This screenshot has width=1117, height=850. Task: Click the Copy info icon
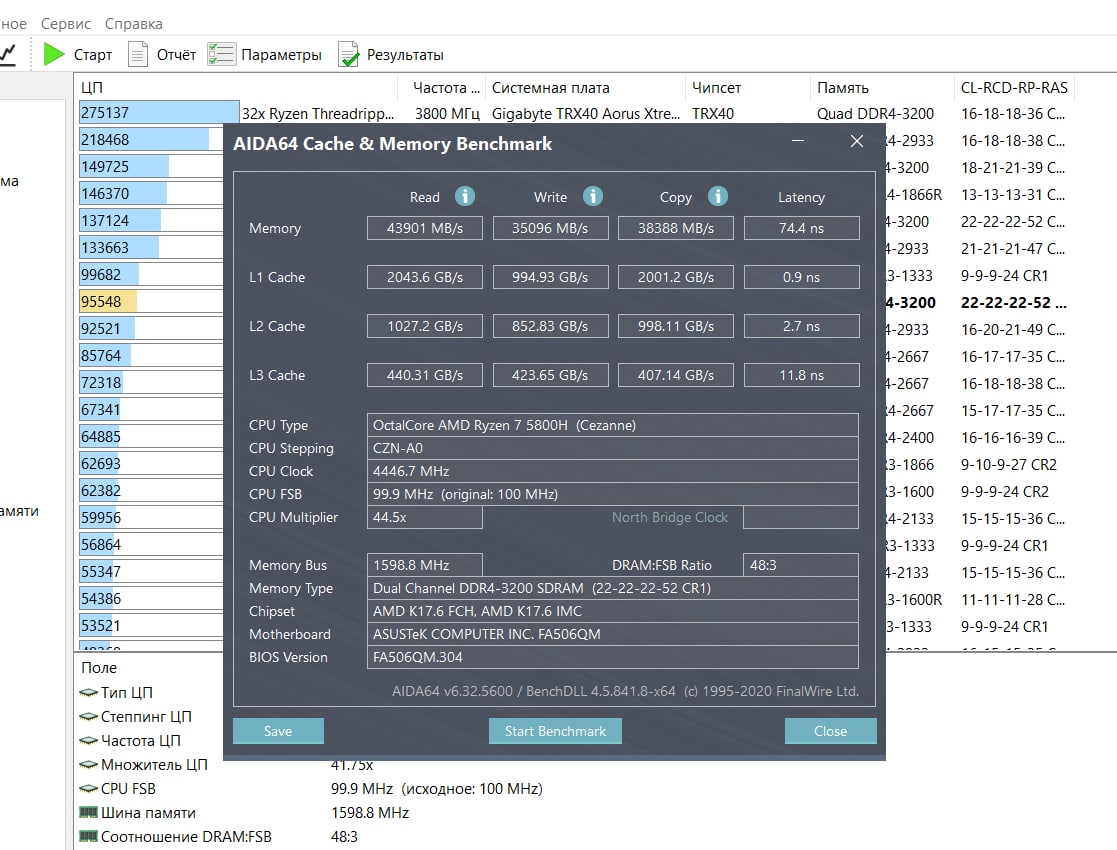(x=717, y=196)
